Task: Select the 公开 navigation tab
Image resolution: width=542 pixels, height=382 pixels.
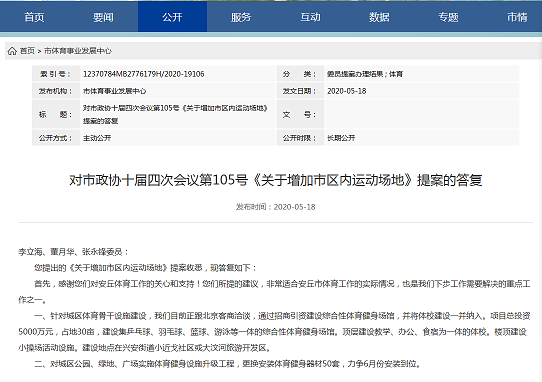Action: click(172, 17)
